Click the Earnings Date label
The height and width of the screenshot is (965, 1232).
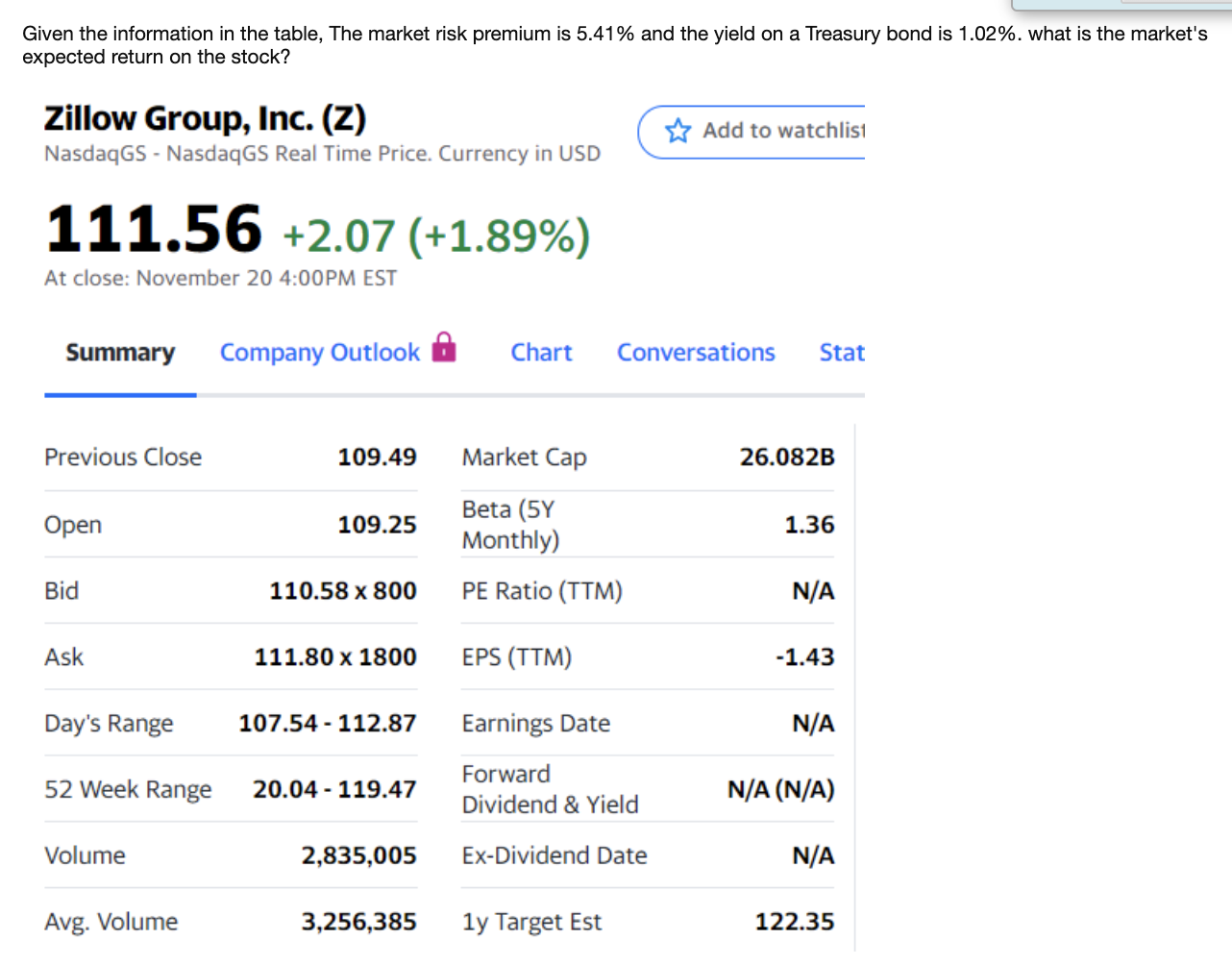[x=536, y=724]
